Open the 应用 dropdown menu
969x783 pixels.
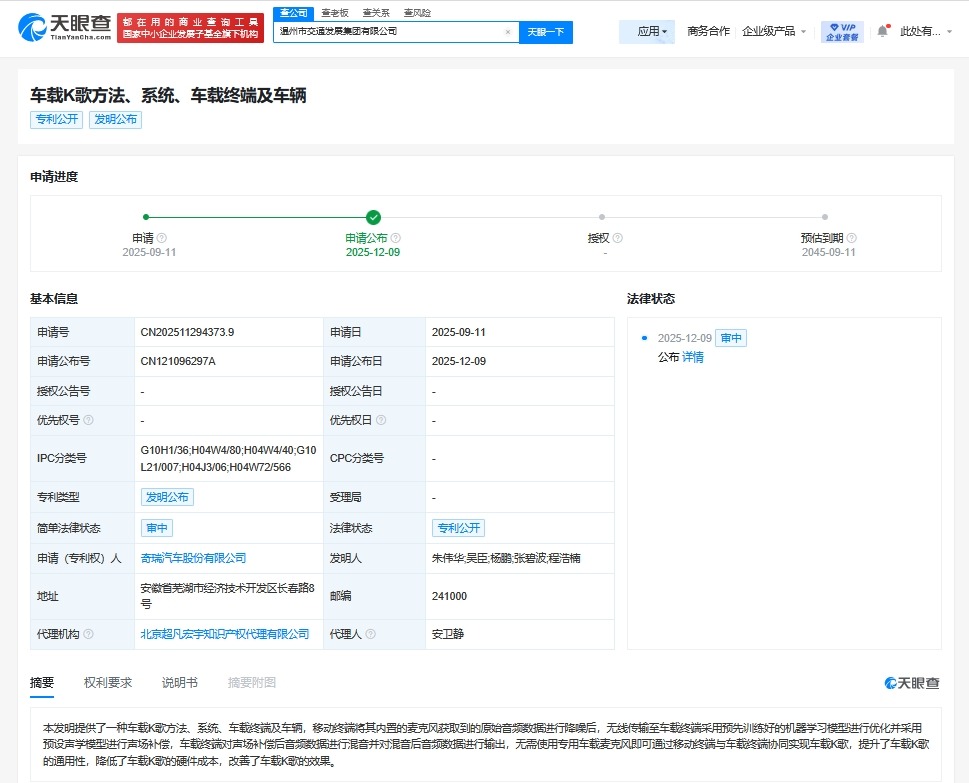click(646, 31)
